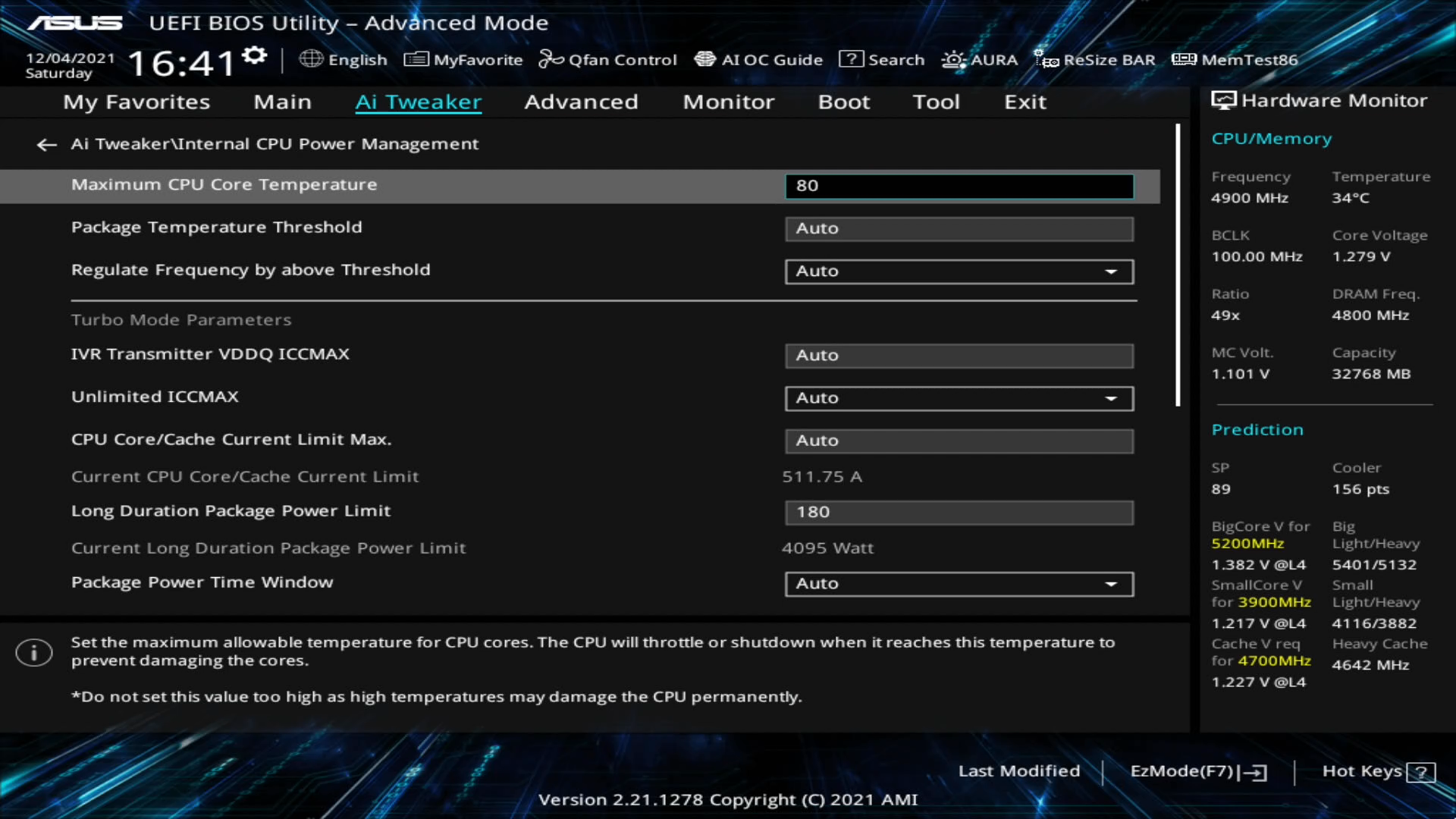The width and height of the screenshot is (1456, 819).
Task: Launch the MemTest86 icon
Action: [1184, 59]
